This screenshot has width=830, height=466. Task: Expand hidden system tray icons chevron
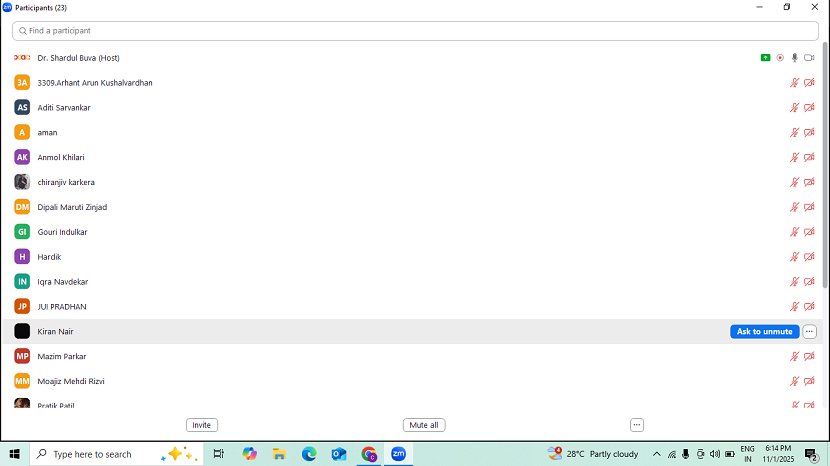[x=656, y=454]
